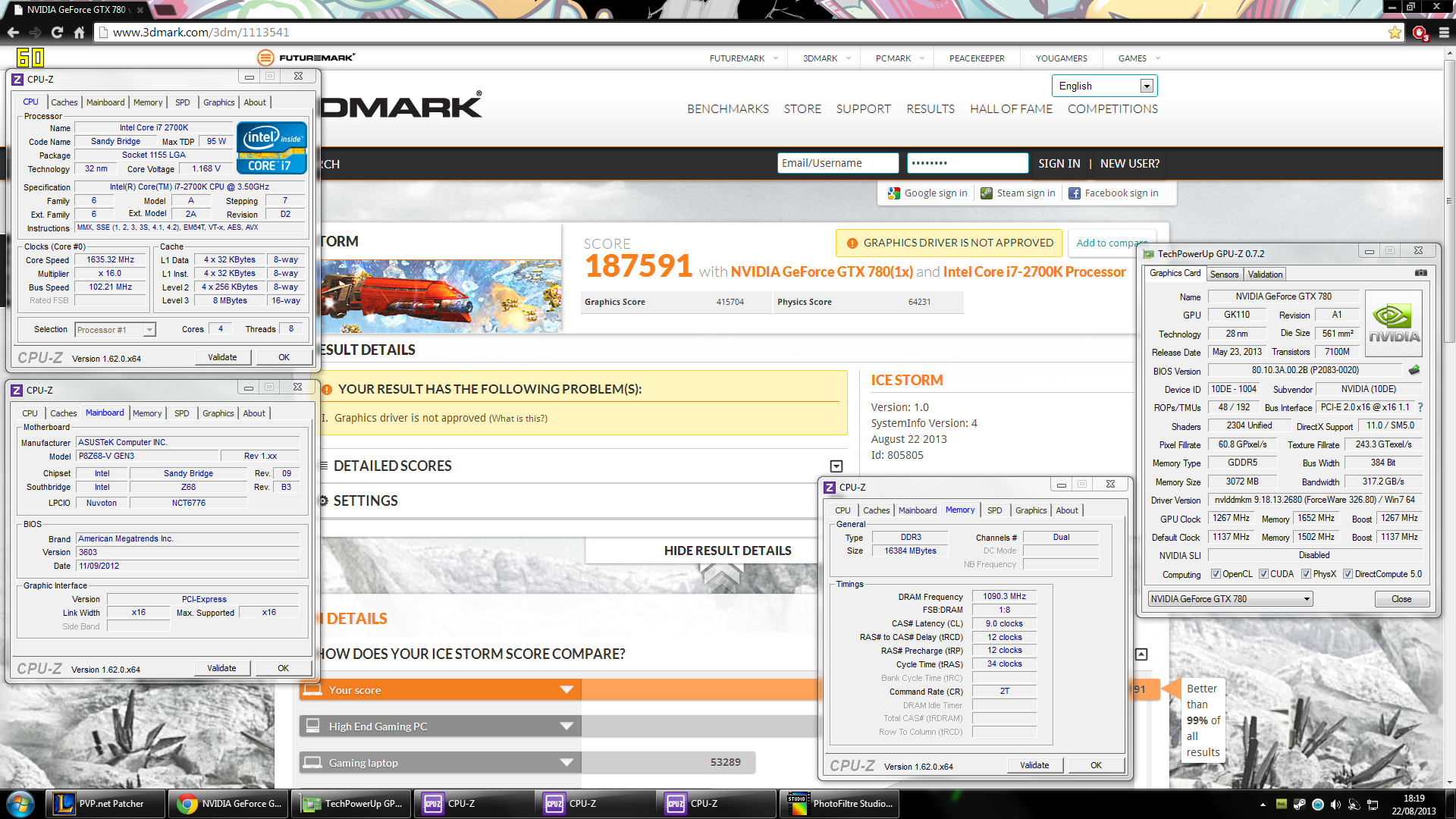The image size is (1456, 819).
Task: Expand the Gaming laptop row
Action: (566, 762)
